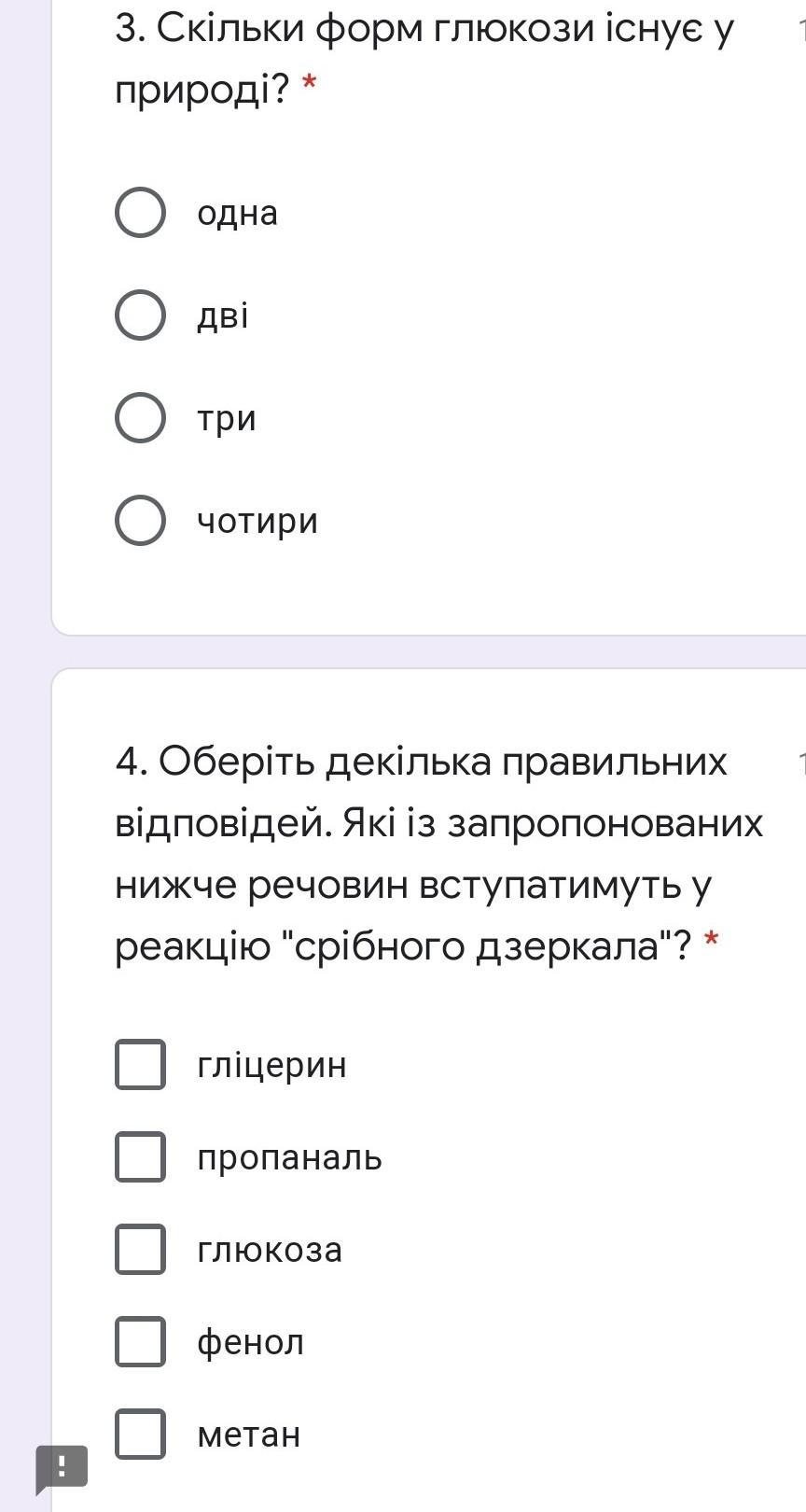The height and width of the screenshot is (1512, 806).
Task: Click the 'пропаналь' option label text
Action: point(289,1158)
